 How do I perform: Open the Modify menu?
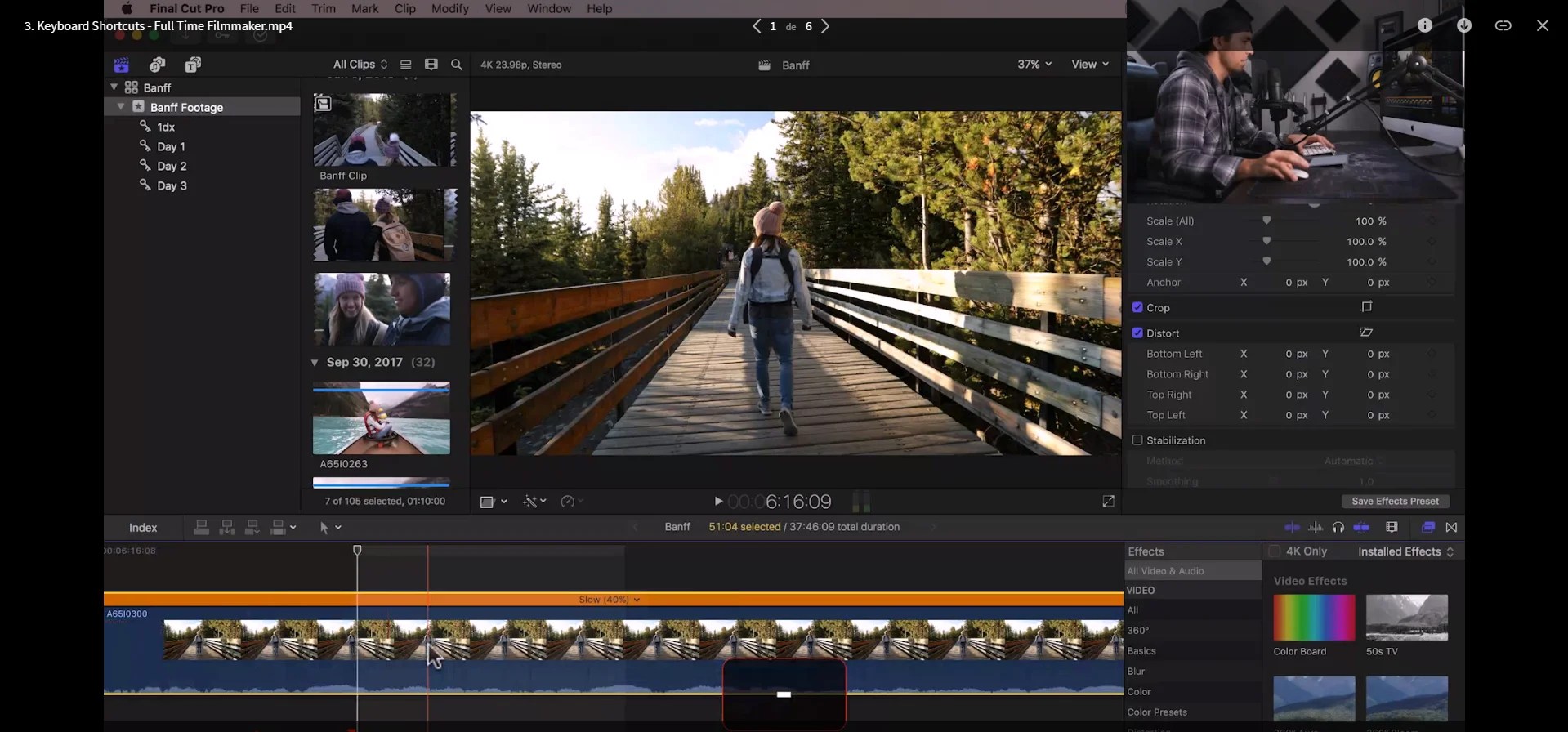pyautogui.click(x=449, y=8)
